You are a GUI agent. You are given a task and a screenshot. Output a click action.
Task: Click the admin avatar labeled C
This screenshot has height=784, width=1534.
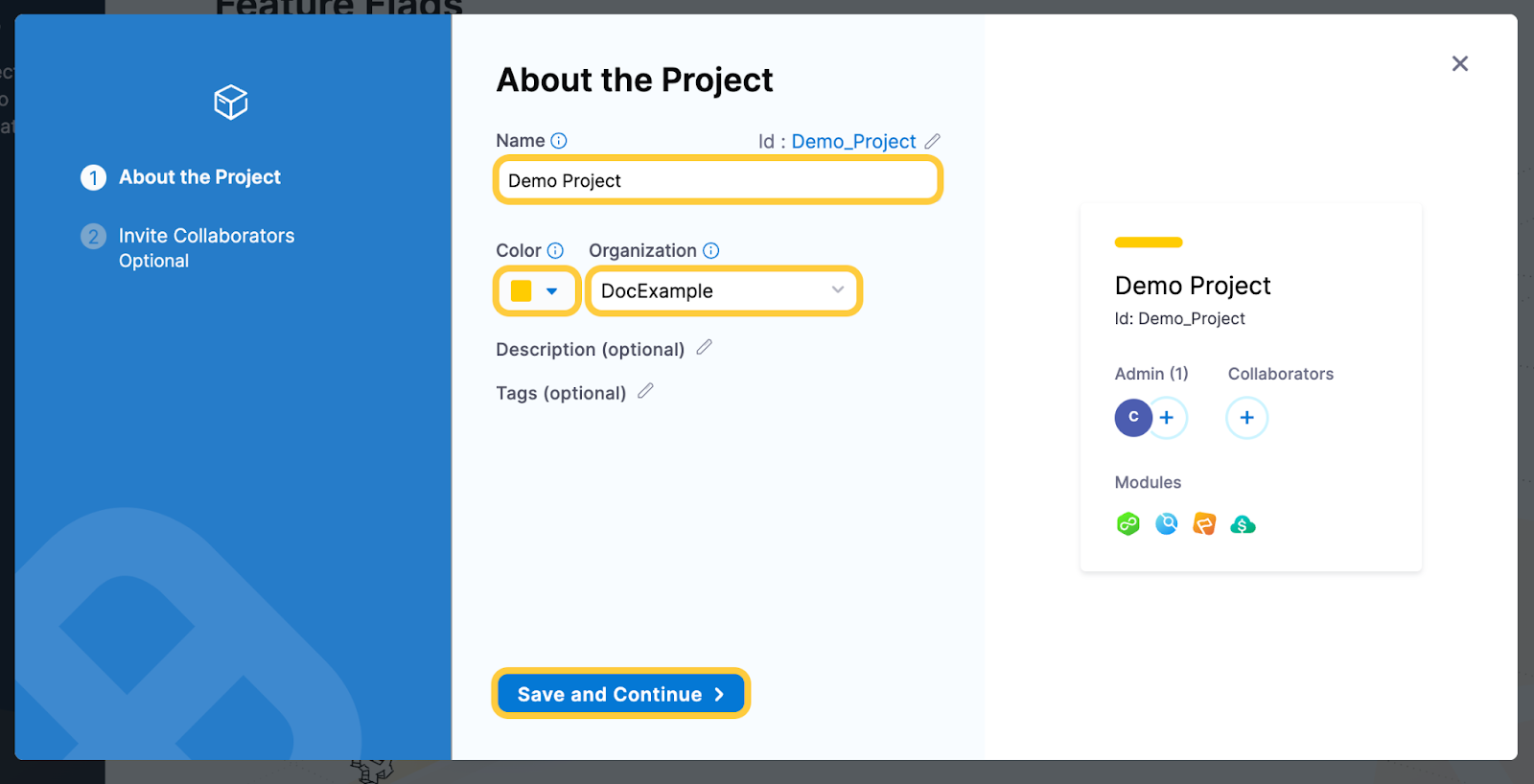coord(1133,418)
